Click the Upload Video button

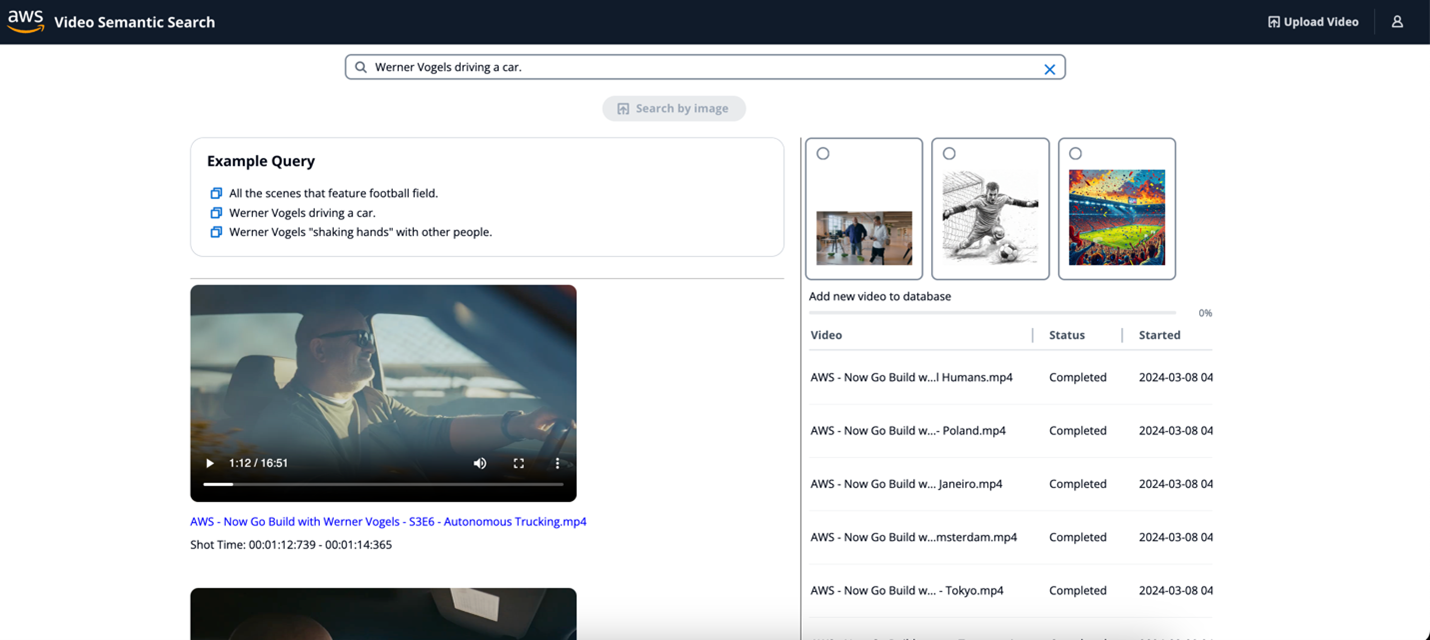(1313, 21)
